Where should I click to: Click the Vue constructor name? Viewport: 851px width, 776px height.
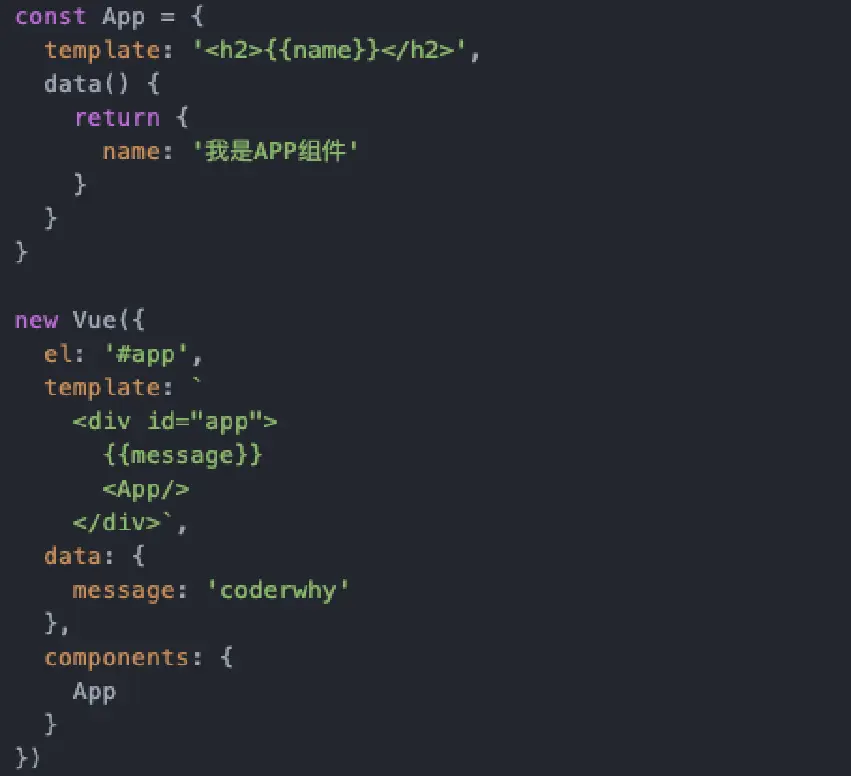(94, 320)
